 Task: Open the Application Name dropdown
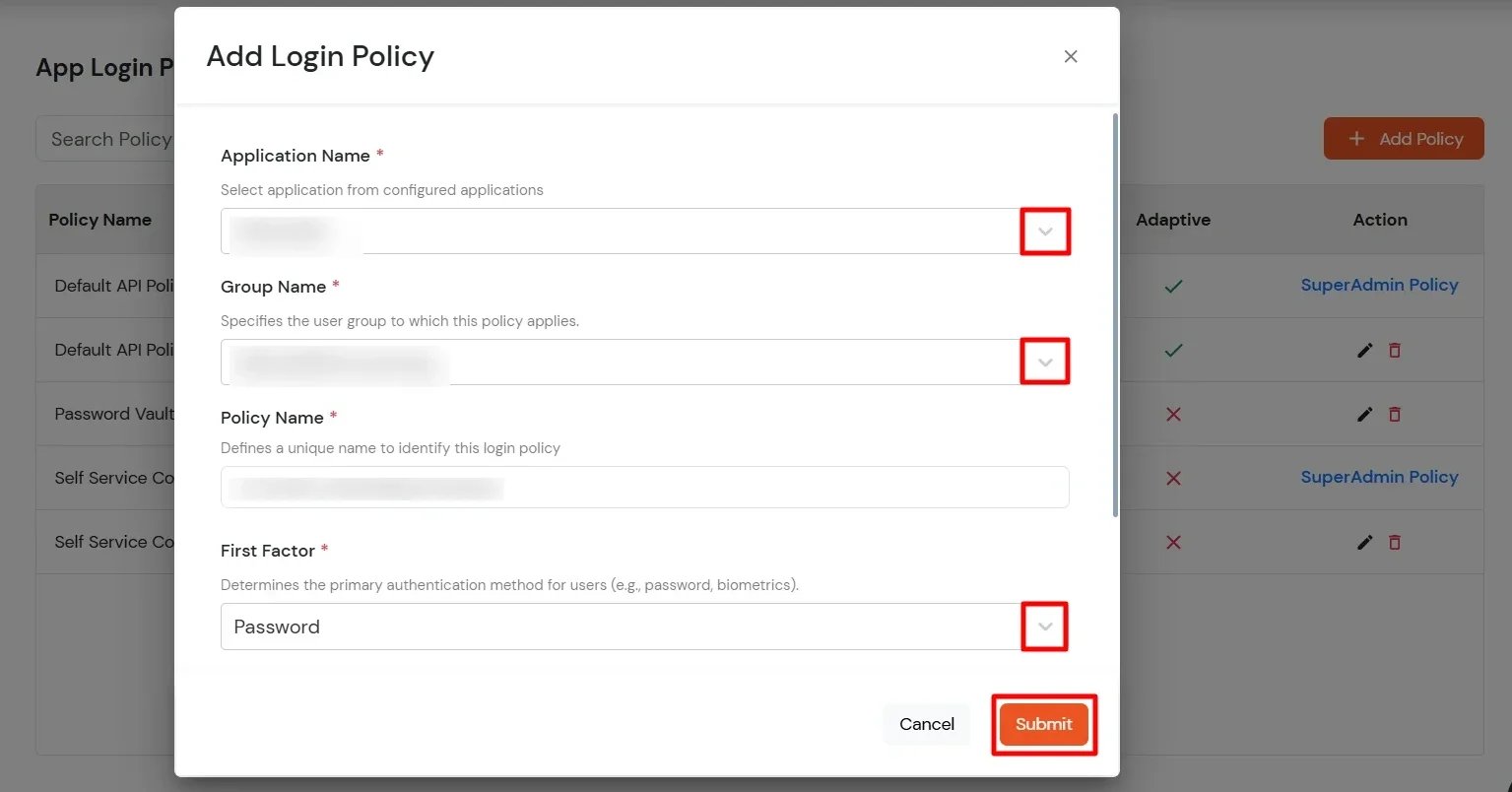pos(1044,231)
